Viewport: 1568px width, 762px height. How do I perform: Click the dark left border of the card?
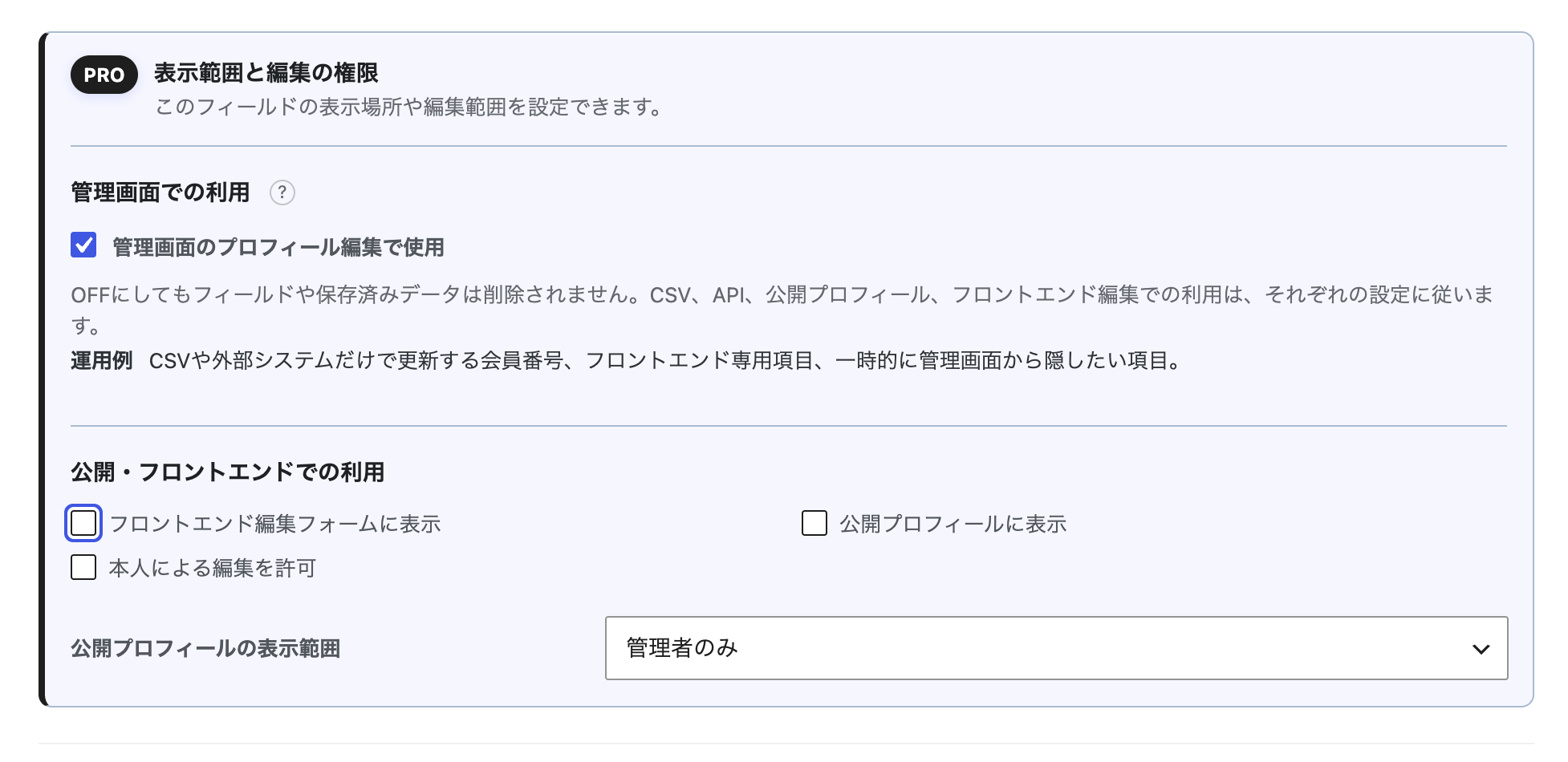point(42,369)
